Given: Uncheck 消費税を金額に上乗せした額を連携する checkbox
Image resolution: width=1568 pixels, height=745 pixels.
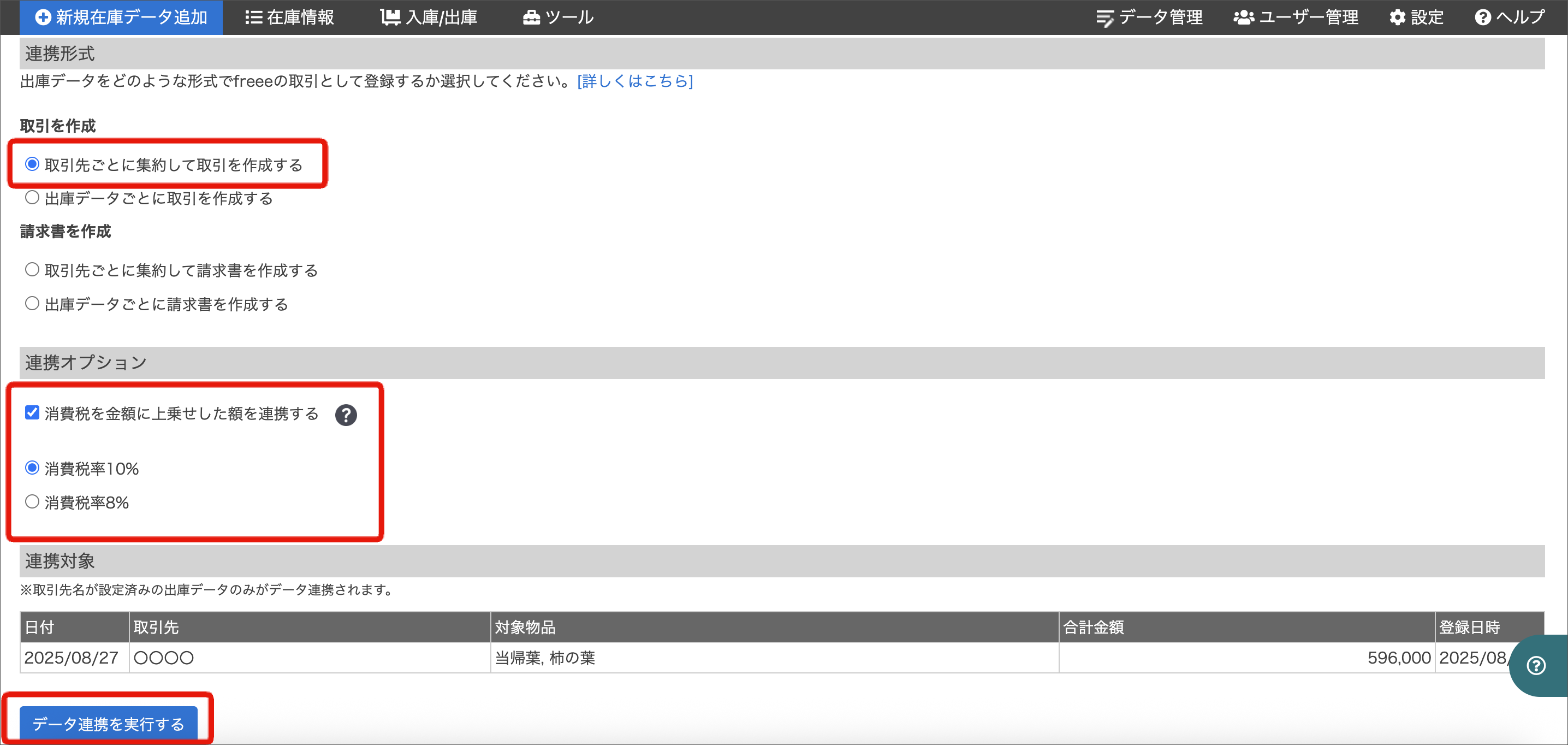Looking at the screenshot, I should pos(32,413).
